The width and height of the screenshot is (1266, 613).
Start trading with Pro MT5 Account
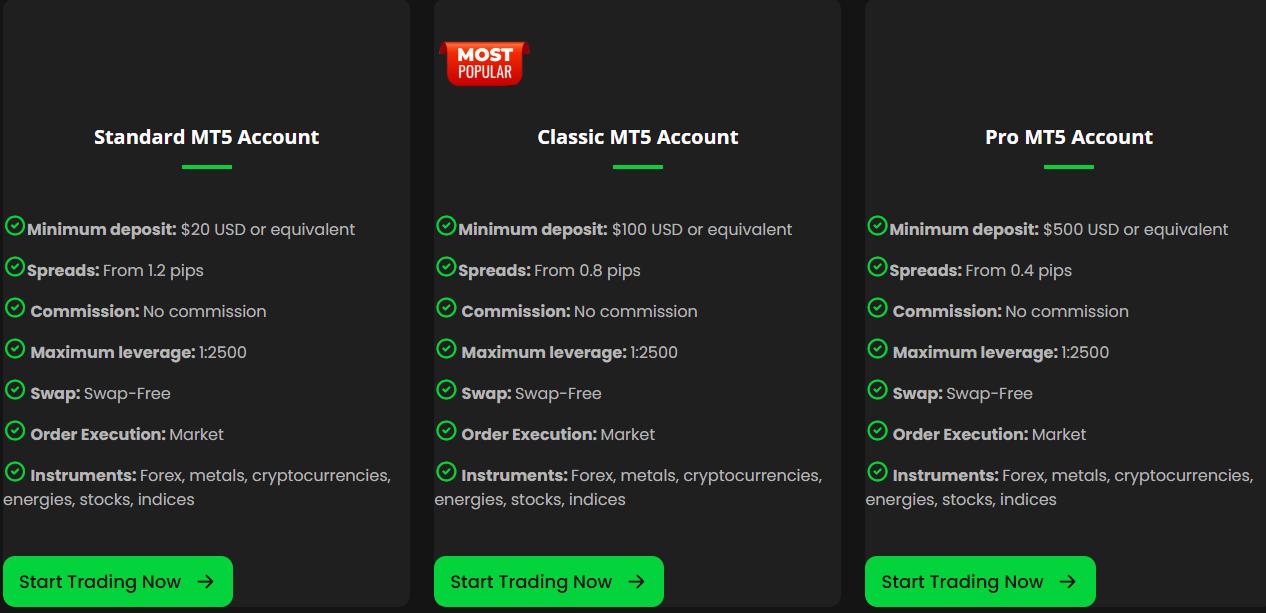(x=980, y=582)
